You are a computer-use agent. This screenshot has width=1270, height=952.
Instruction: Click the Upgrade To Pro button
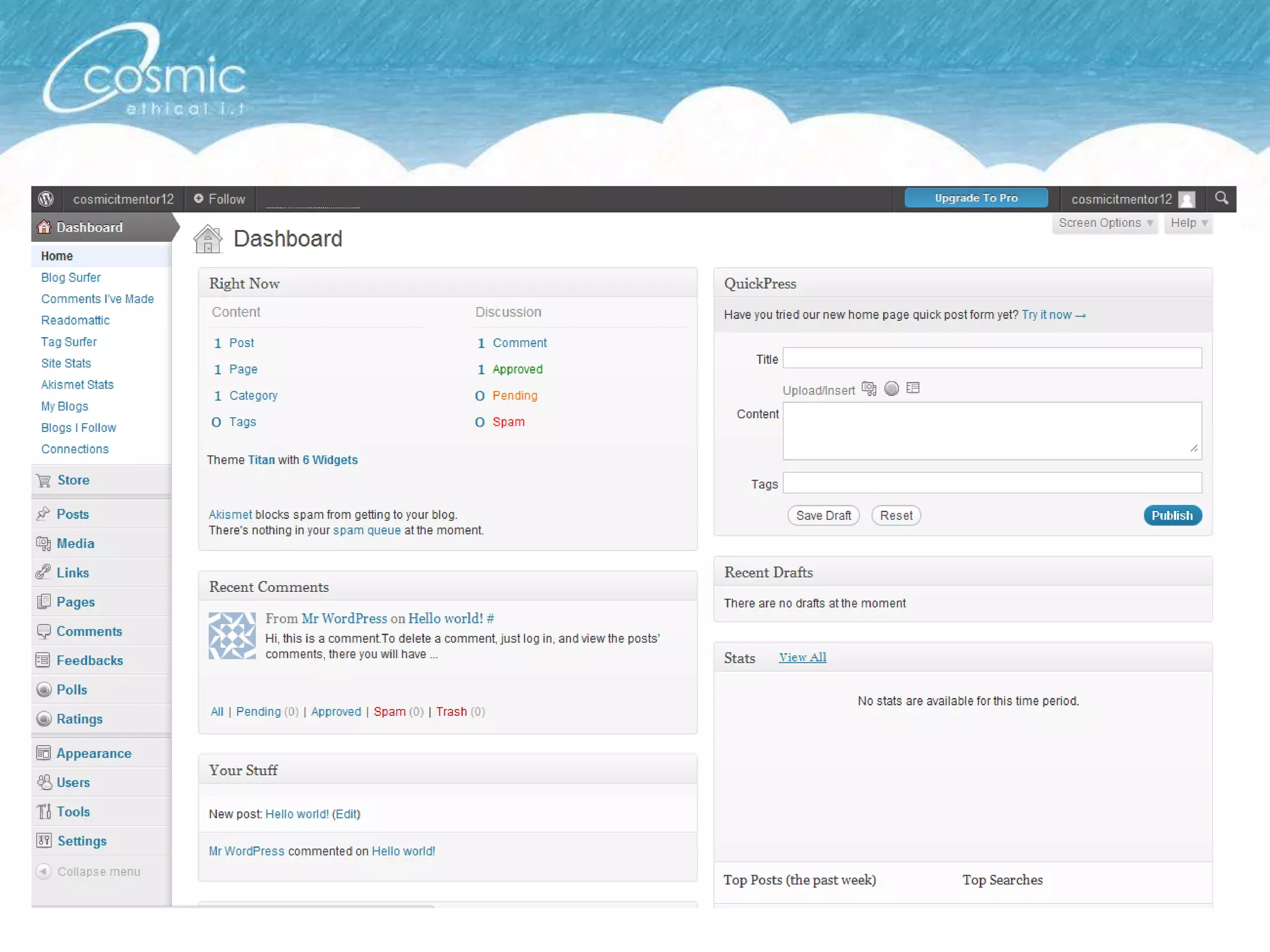click(x=975, y=198)
